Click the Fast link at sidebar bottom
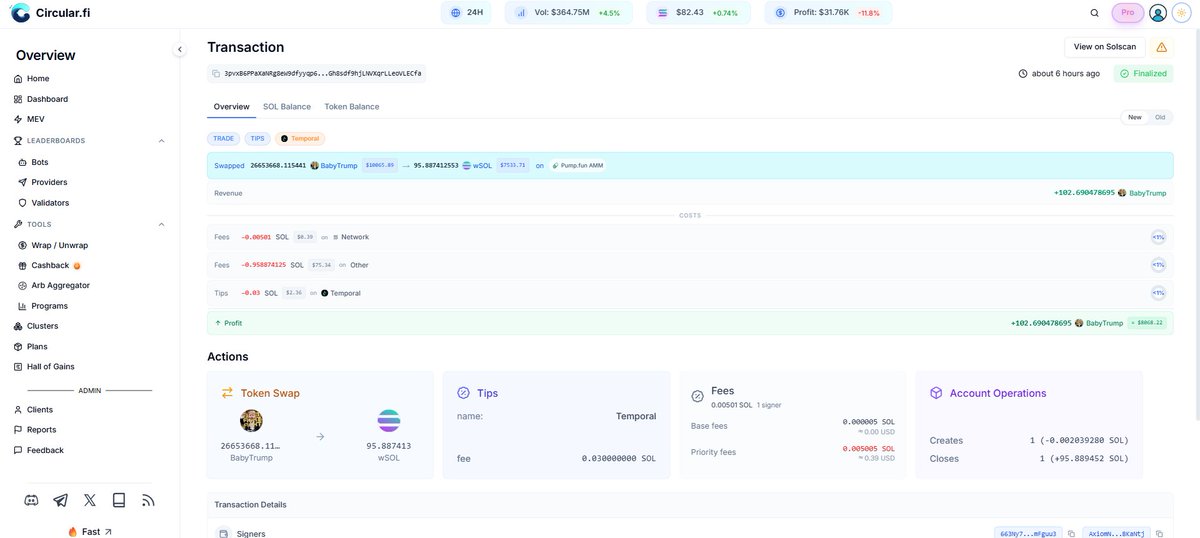1200x538 pixels. pyautogui.click(x=90, y=531)
